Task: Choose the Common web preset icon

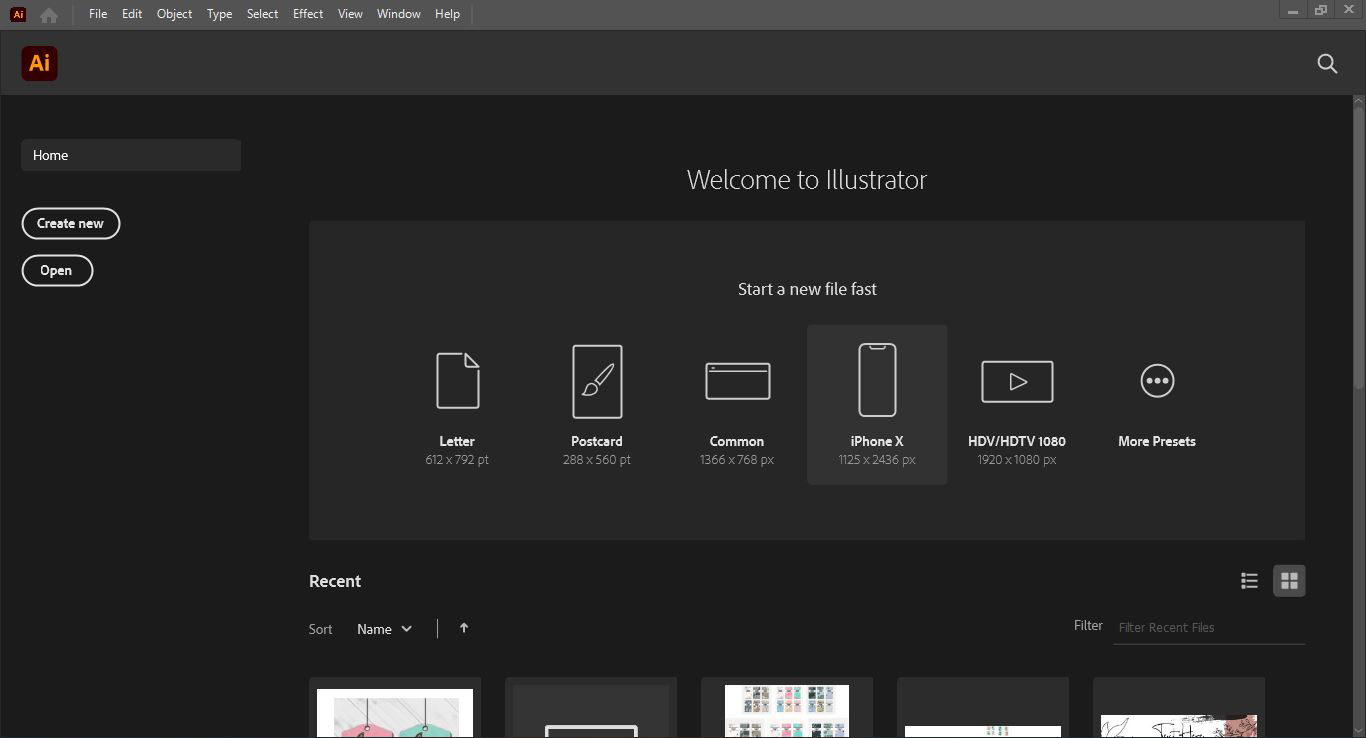Action: [737, 381]
